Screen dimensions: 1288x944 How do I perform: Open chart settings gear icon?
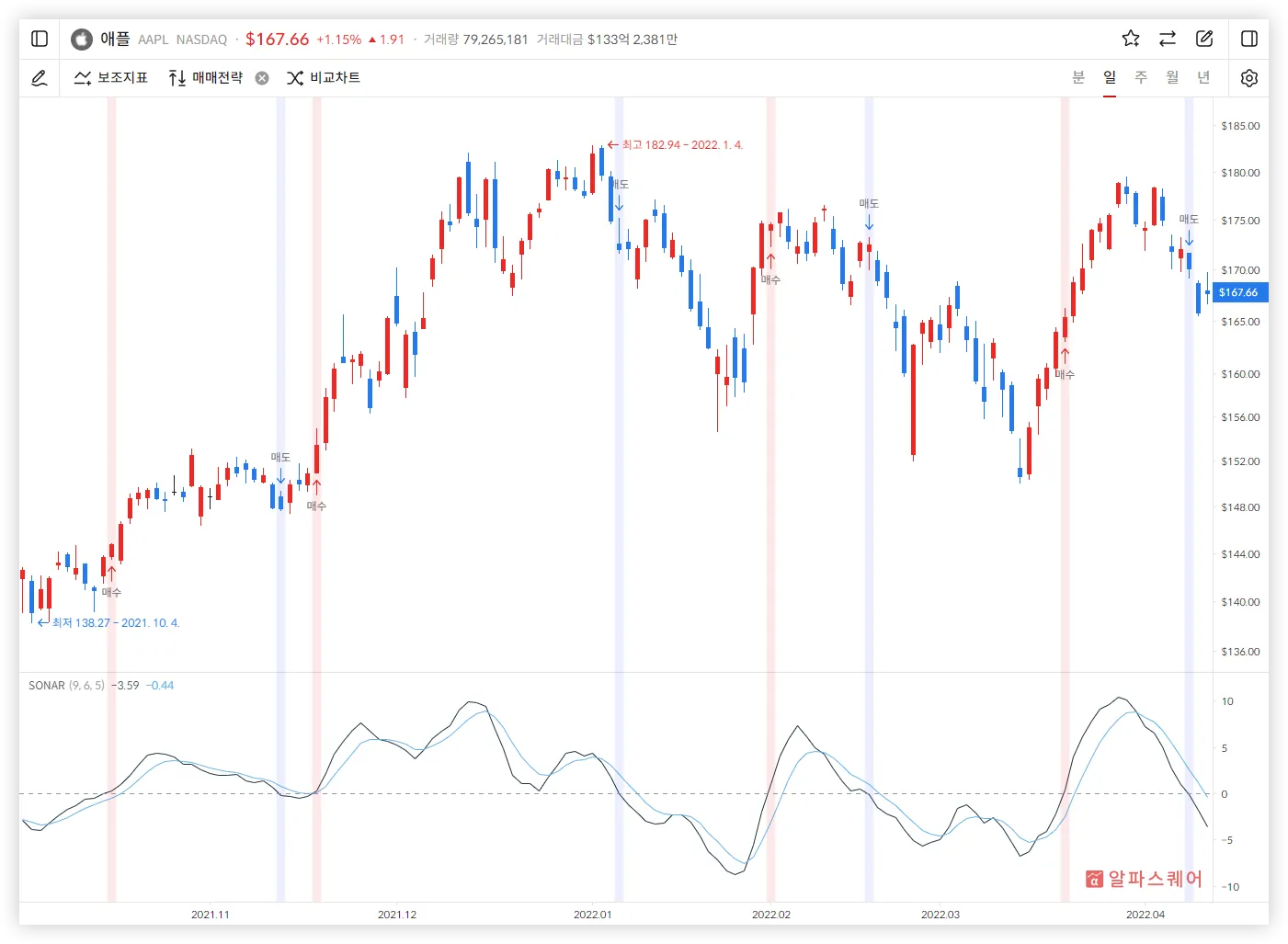[1248, 78]
